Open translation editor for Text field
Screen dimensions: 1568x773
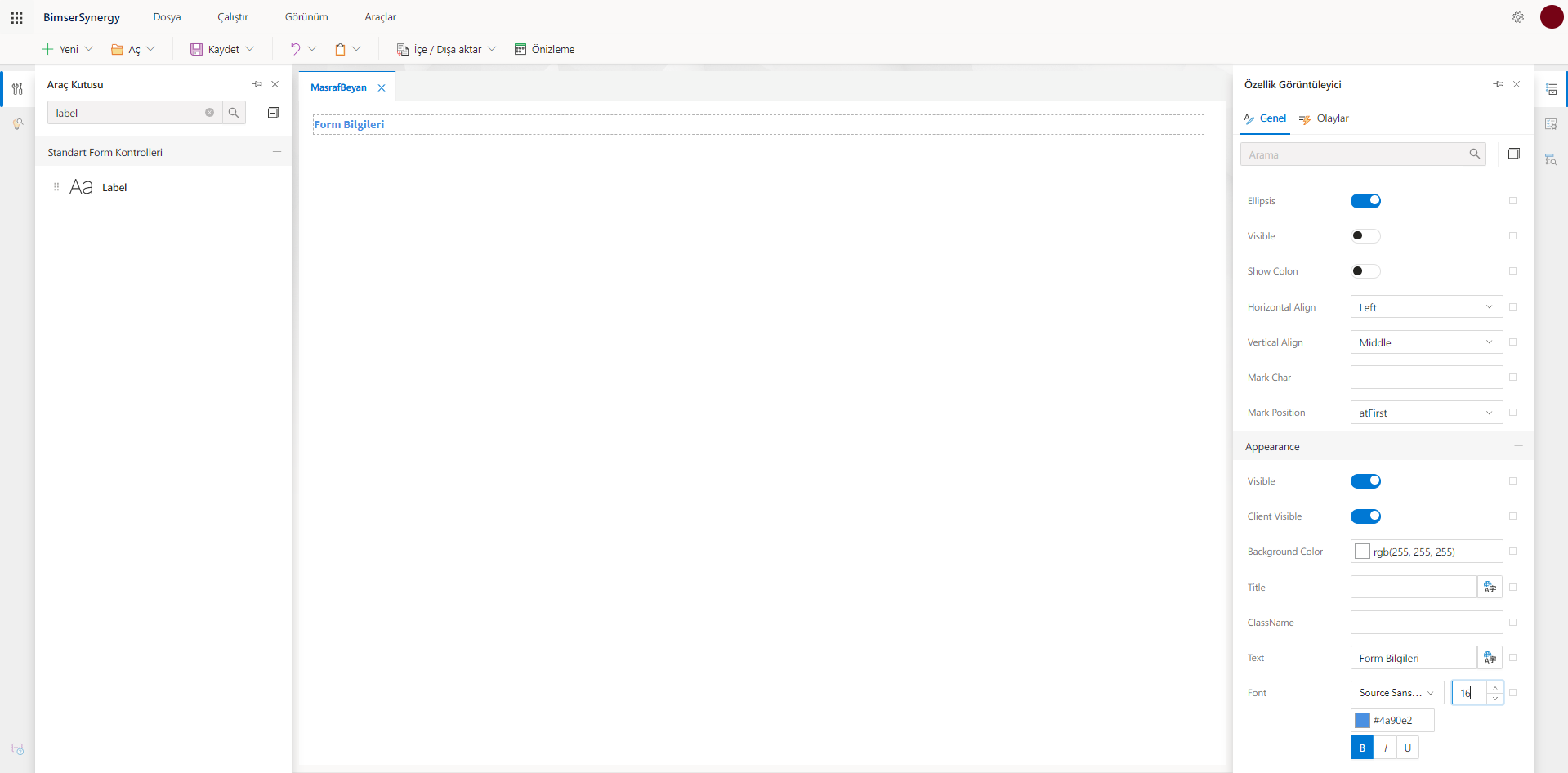click(x=1490, y=658)
